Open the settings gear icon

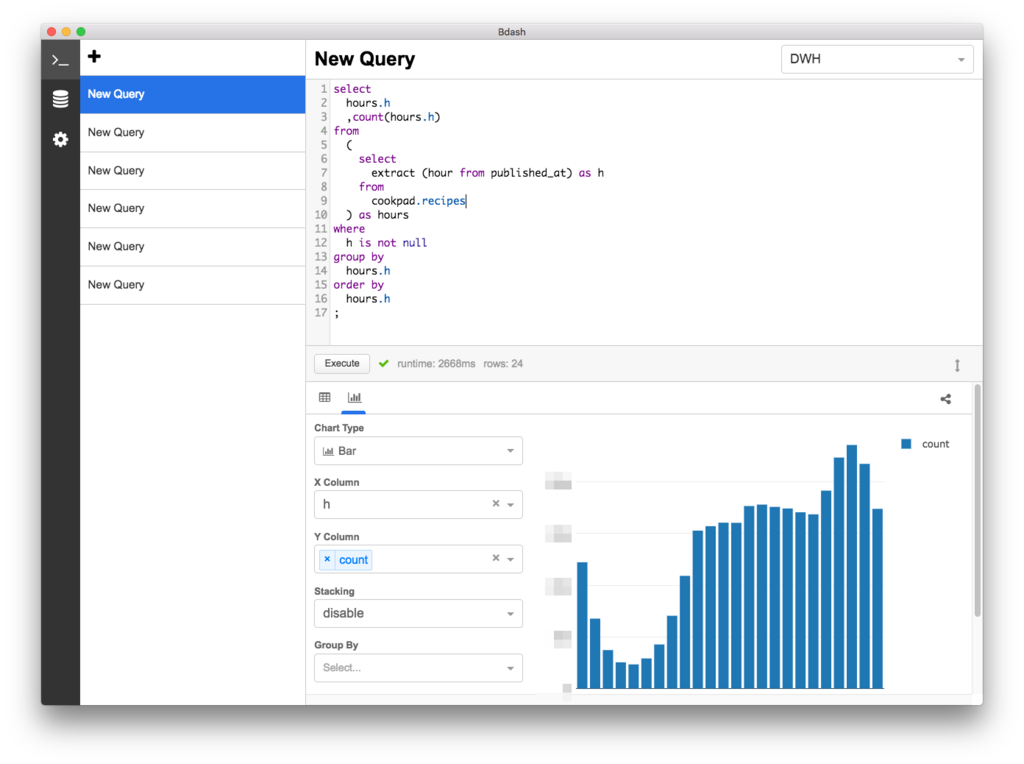click(60, 139)
